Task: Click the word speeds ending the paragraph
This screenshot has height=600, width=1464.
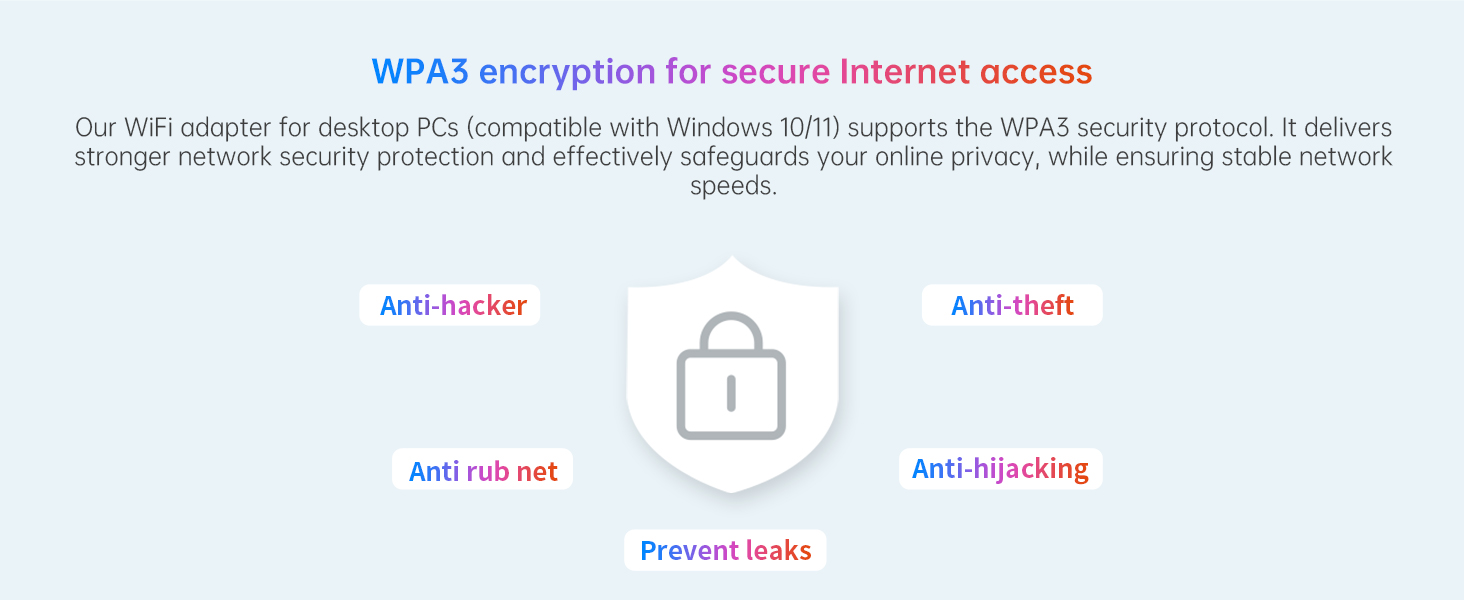Action: point(732,187)
